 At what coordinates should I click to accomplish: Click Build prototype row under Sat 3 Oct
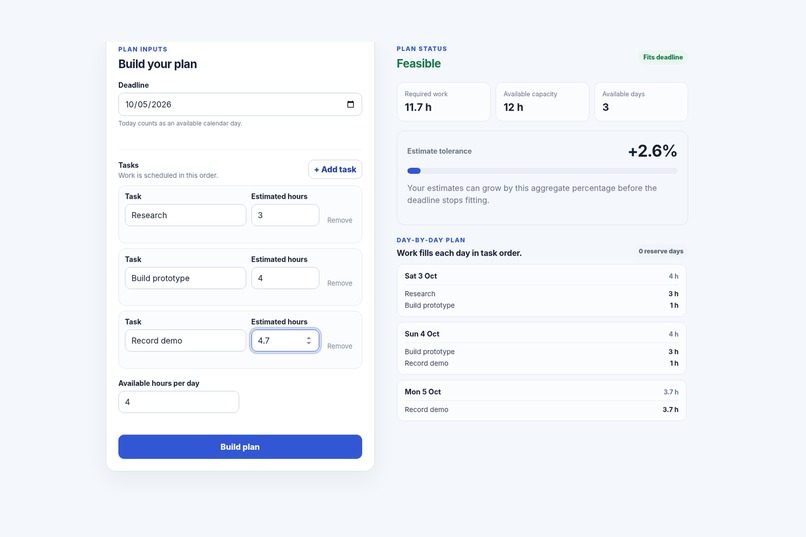(x=542, y=305)
